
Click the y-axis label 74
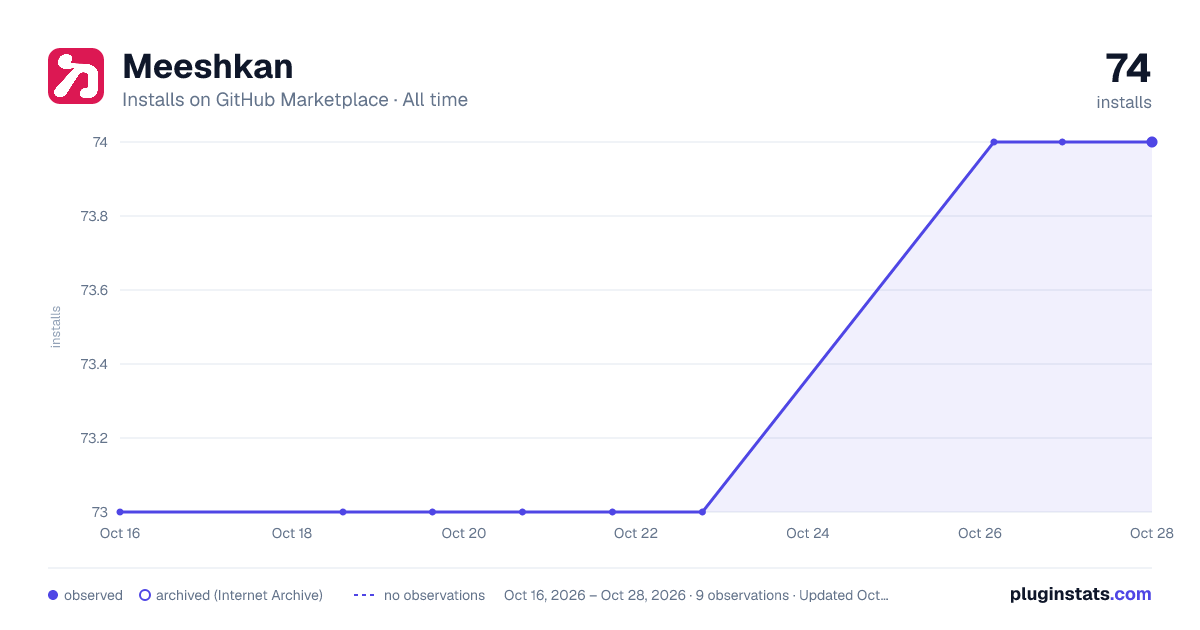(x=100, y=142)
